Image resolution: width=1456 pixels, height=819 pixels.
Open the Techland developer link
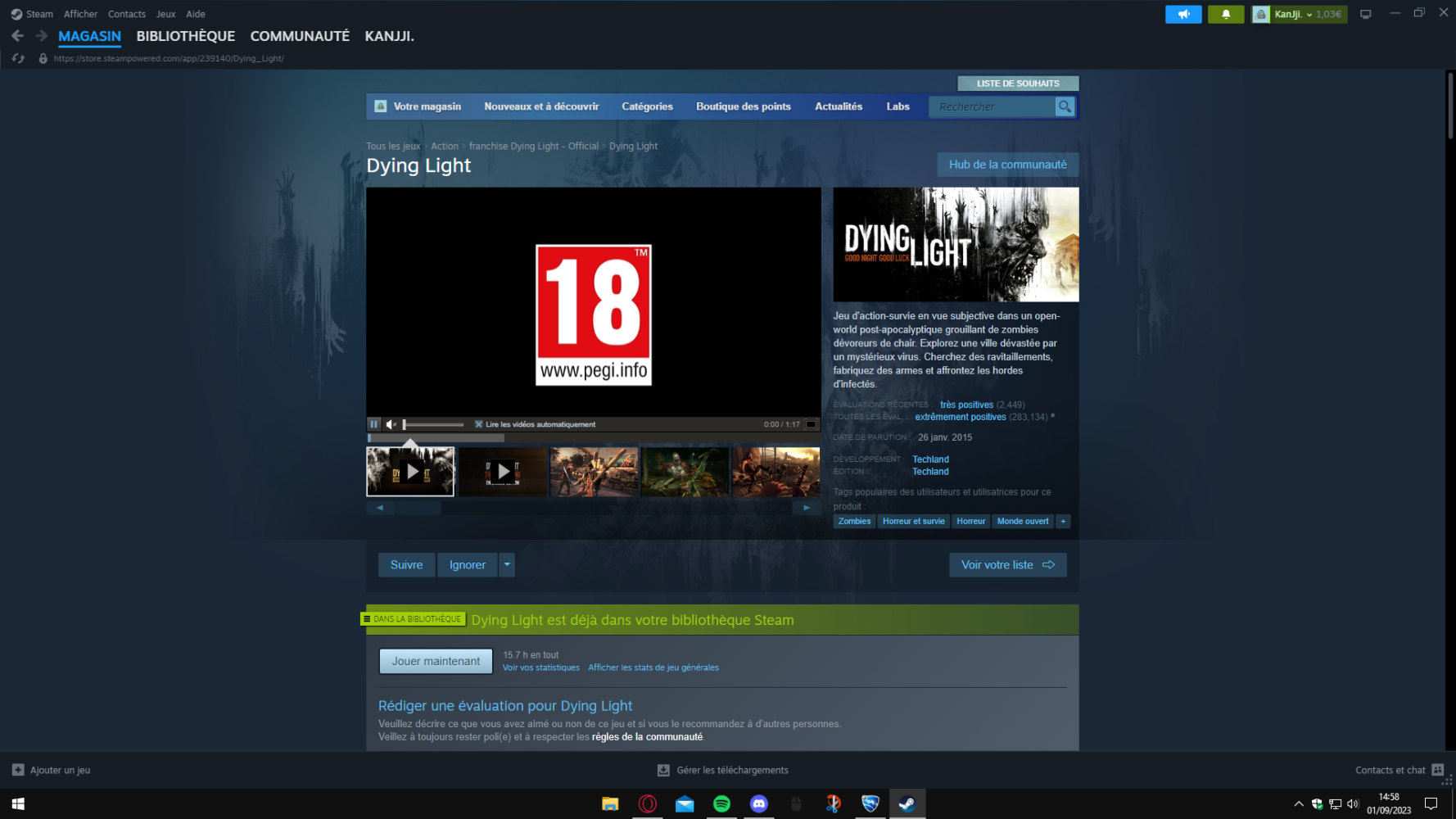[x=930, y=459]
